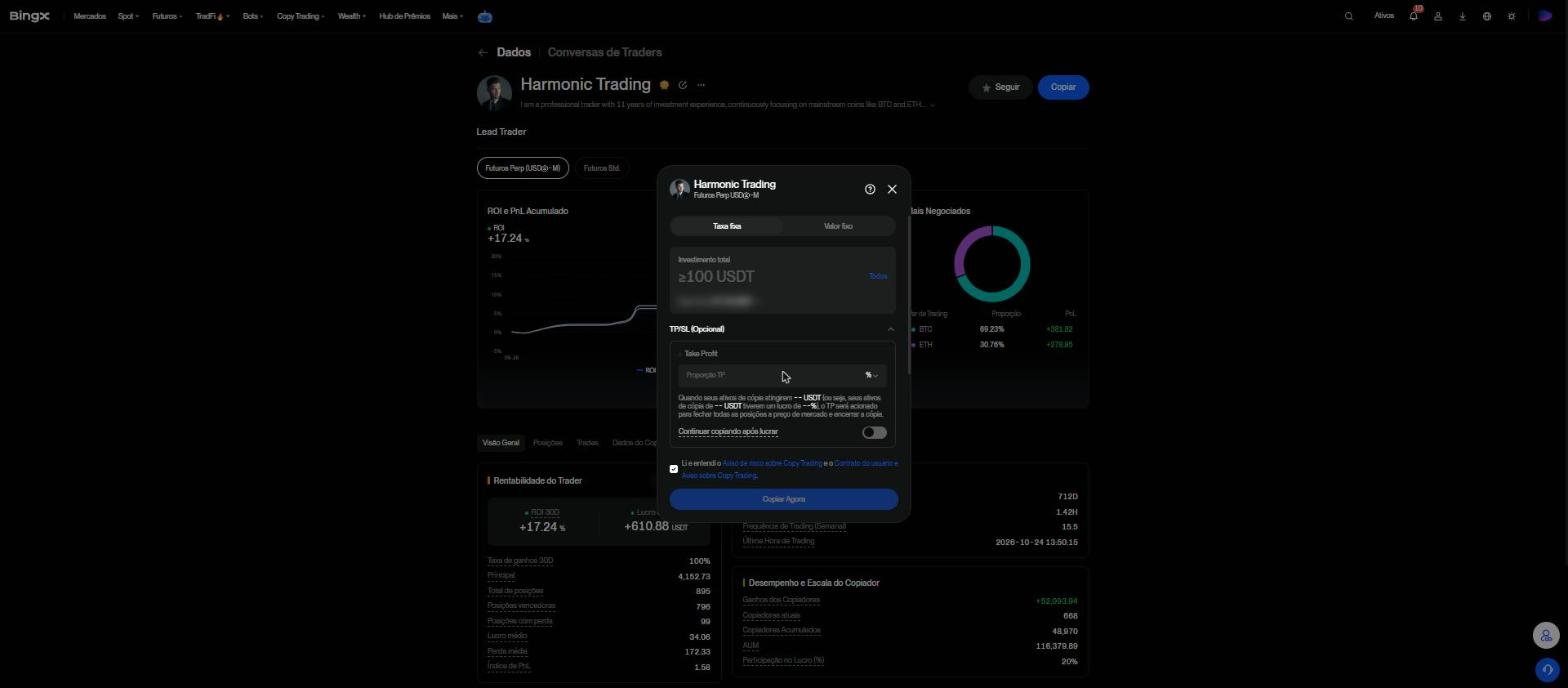1568x688 pixels.
Task: Click the download app icon
Action: coord(1462,16)
